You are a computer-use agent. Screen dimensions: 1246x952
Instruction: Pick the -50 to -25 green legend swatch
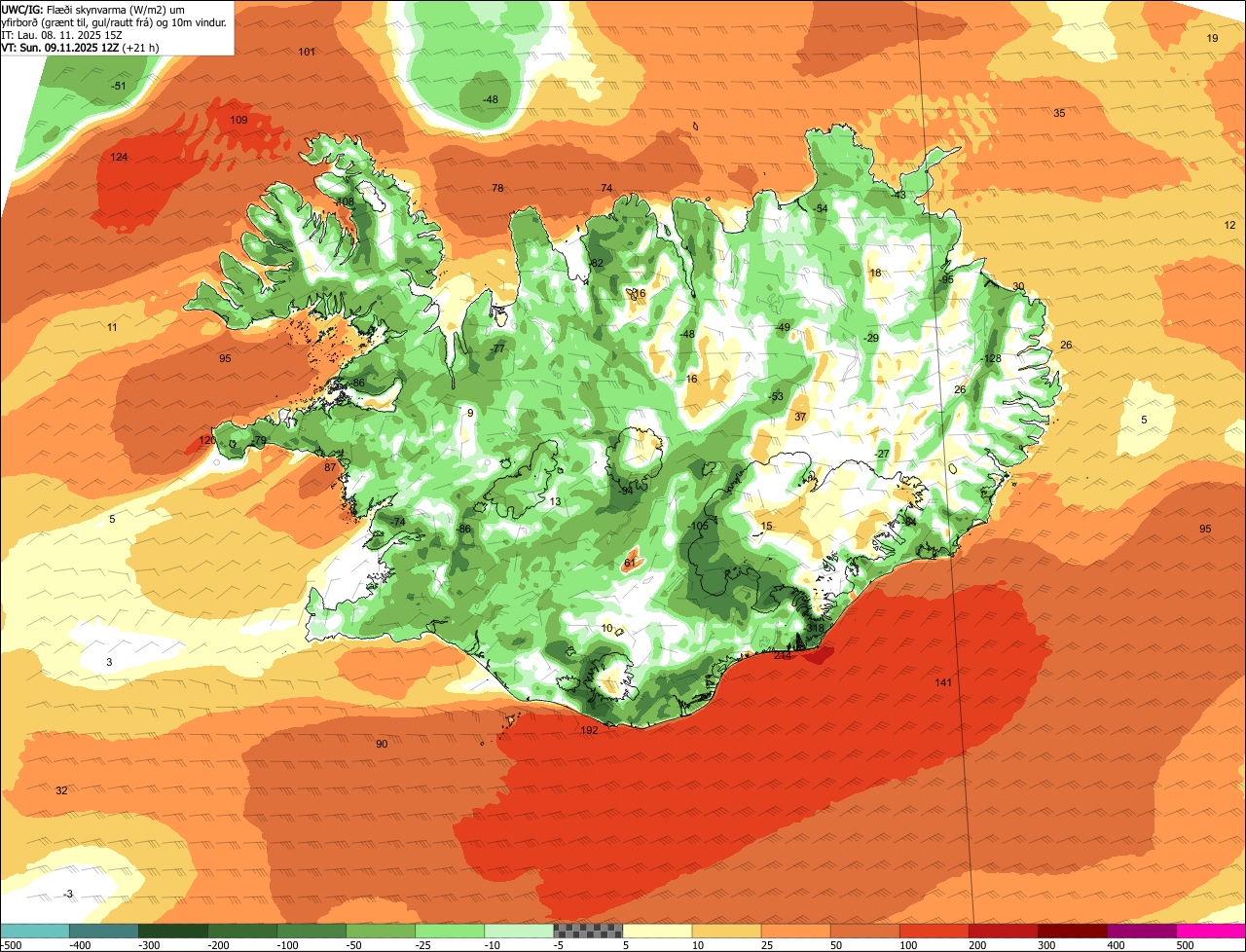coord(381,930)
